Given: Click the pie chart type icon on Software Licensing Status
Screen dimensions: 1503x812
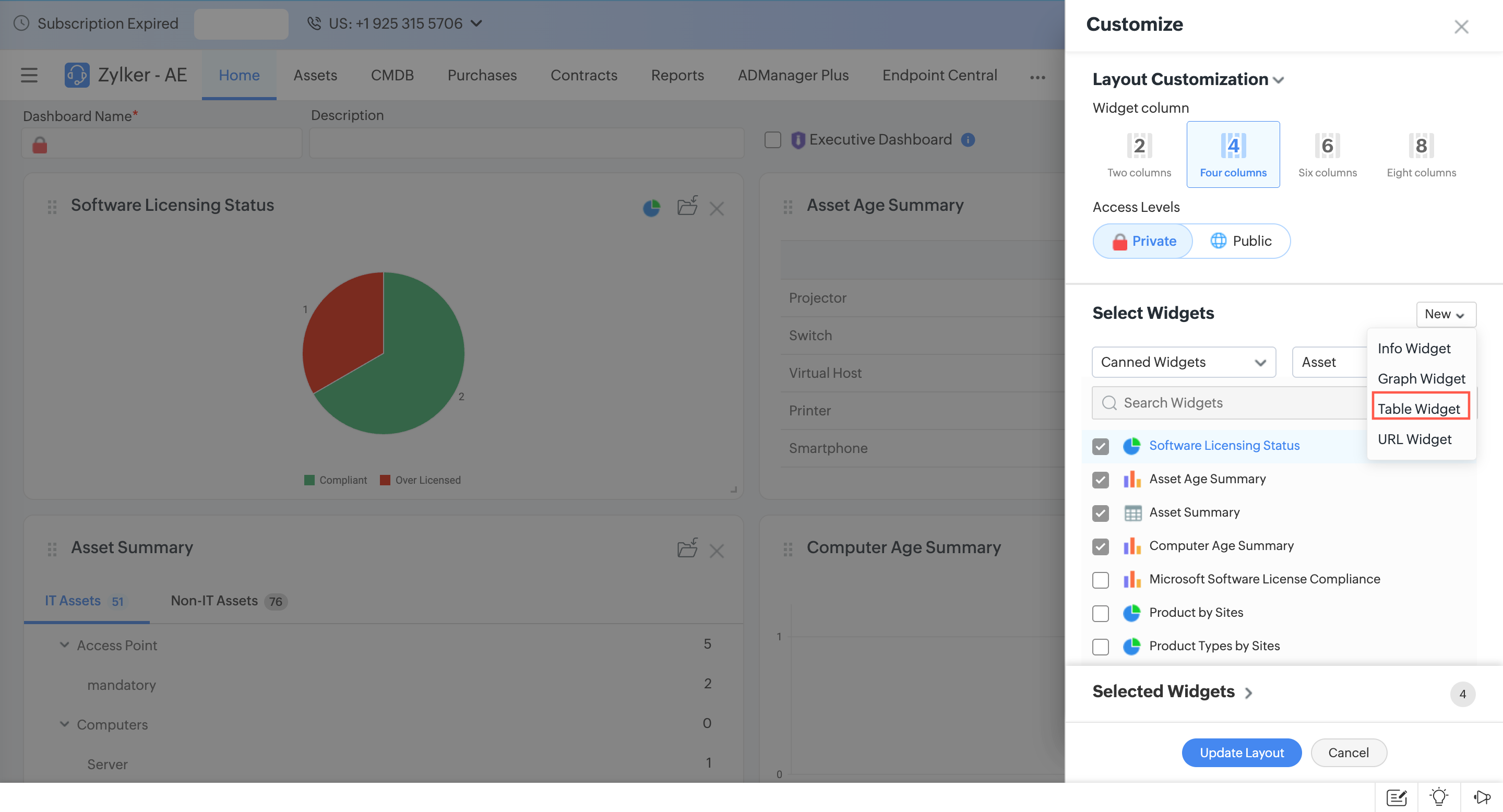Looking at the screenshot, I should [651, 208].
